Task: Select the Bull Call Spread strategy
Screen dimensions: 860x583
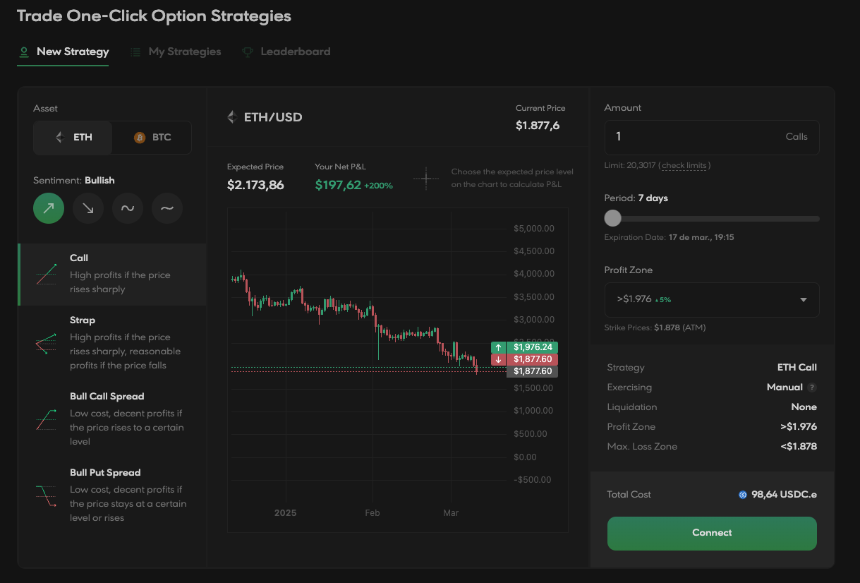Action: click(x=112, y=419)
